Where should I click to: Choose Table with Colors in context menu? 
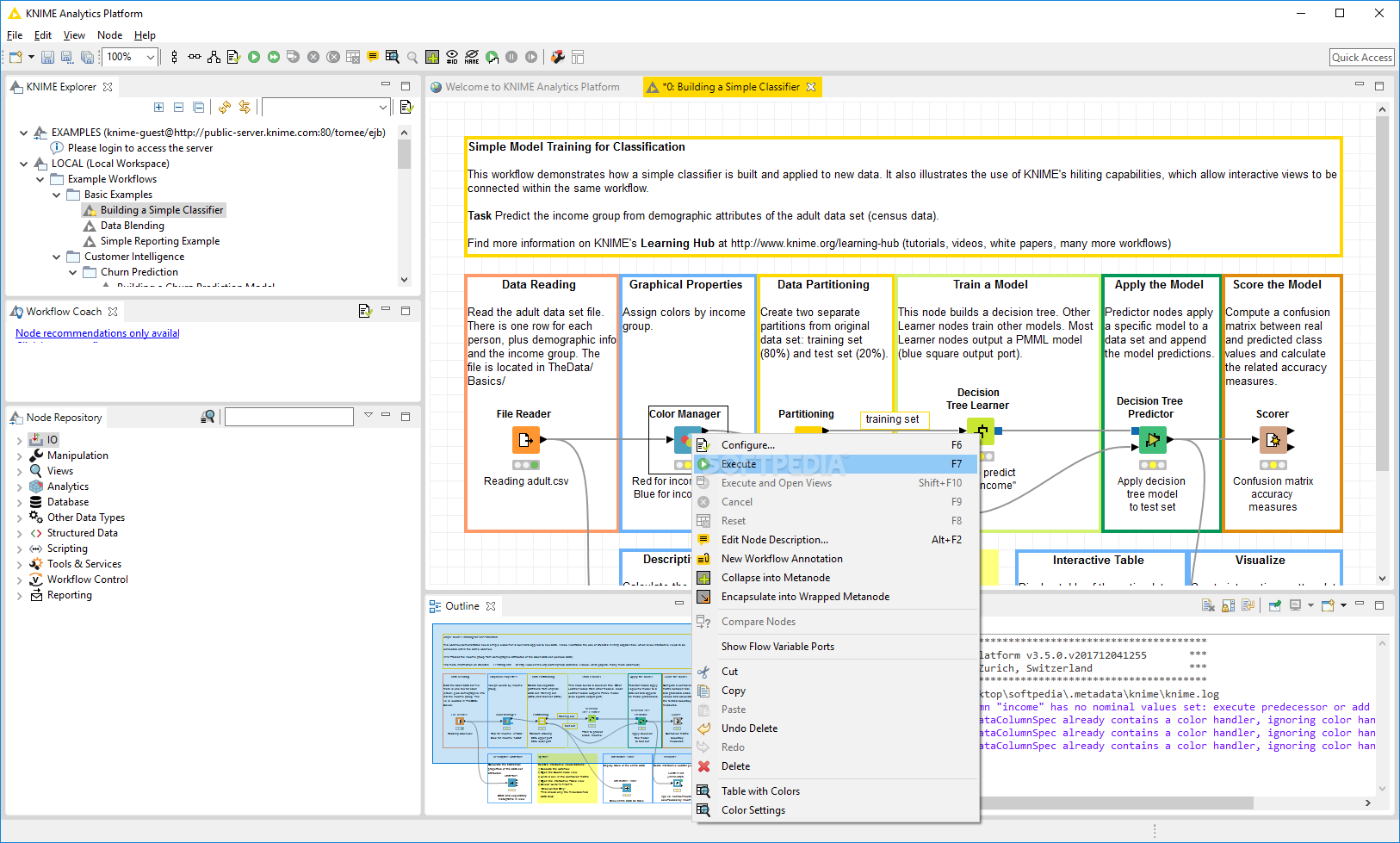click(x=836, y=791)
